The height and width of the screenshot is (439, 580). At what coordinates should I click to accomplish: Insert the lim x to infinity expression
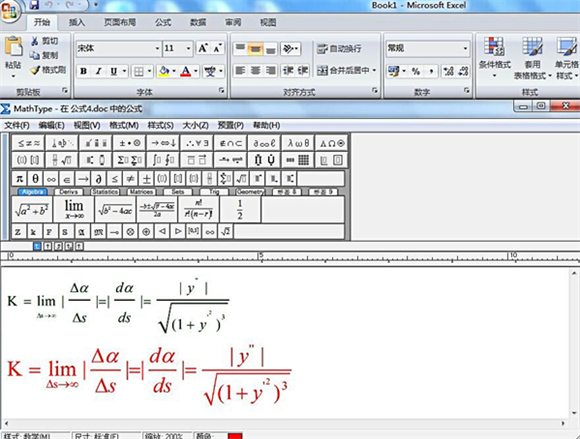tap(74, 210)
